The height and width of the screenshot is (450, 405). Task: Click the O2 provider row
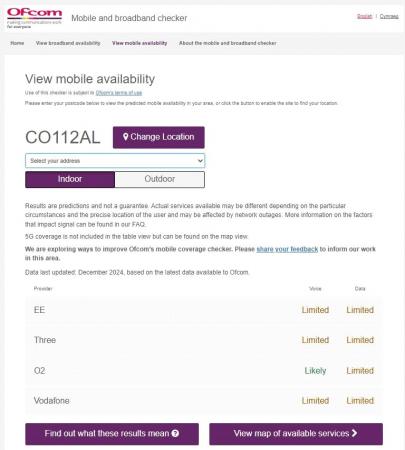[204, 371]
